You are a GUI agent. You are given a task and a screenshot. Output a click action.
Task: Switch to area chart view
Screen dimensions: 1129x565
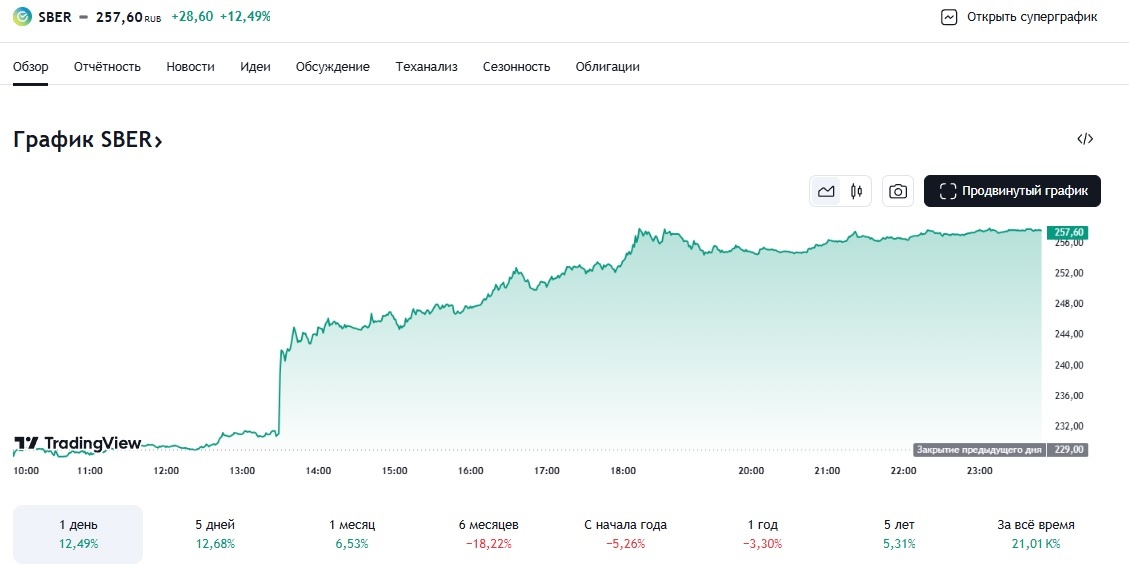pyautogui.click(x=826, y=191)
